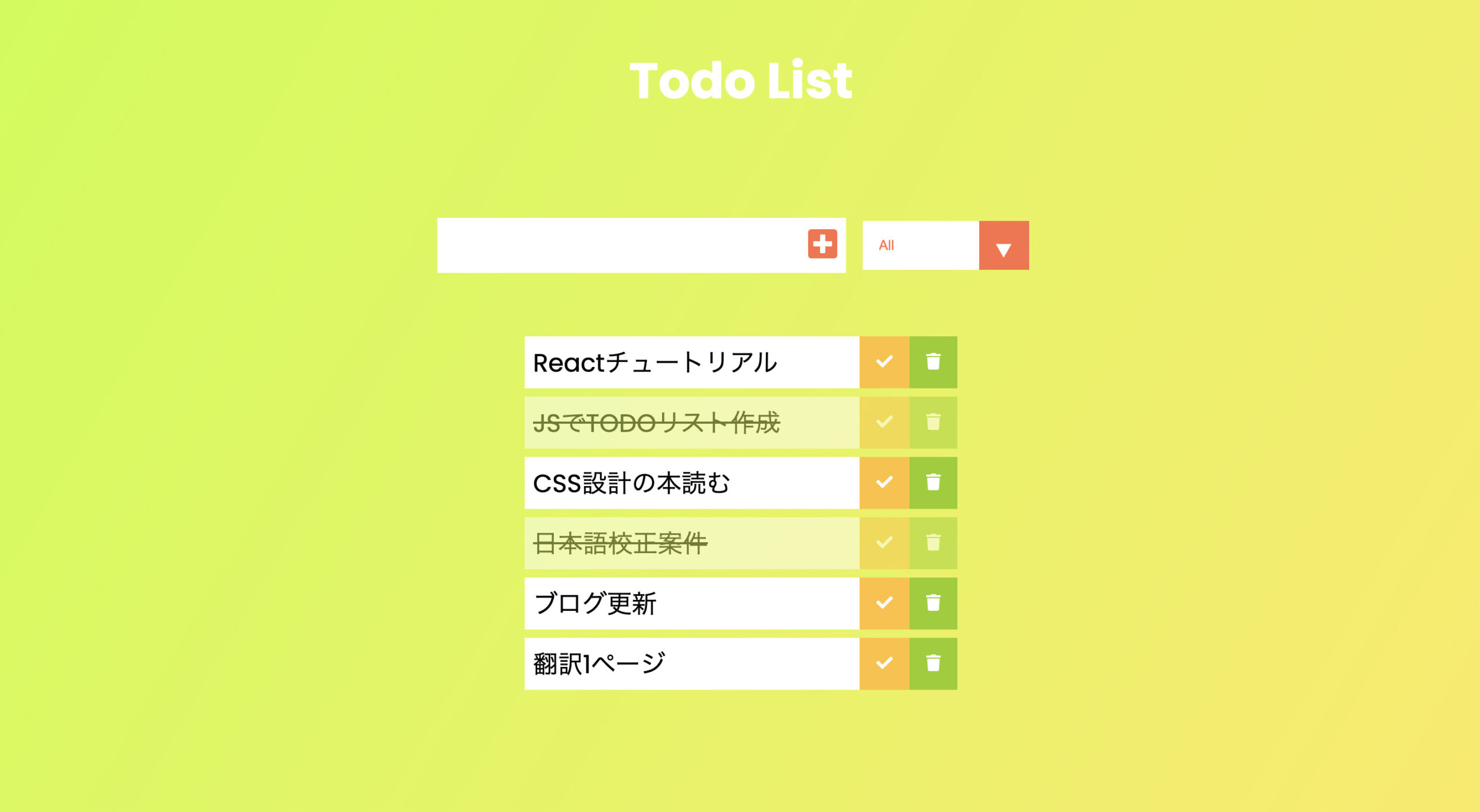Toggle completion of CSS設計の本読む

(x=885, y=483)
